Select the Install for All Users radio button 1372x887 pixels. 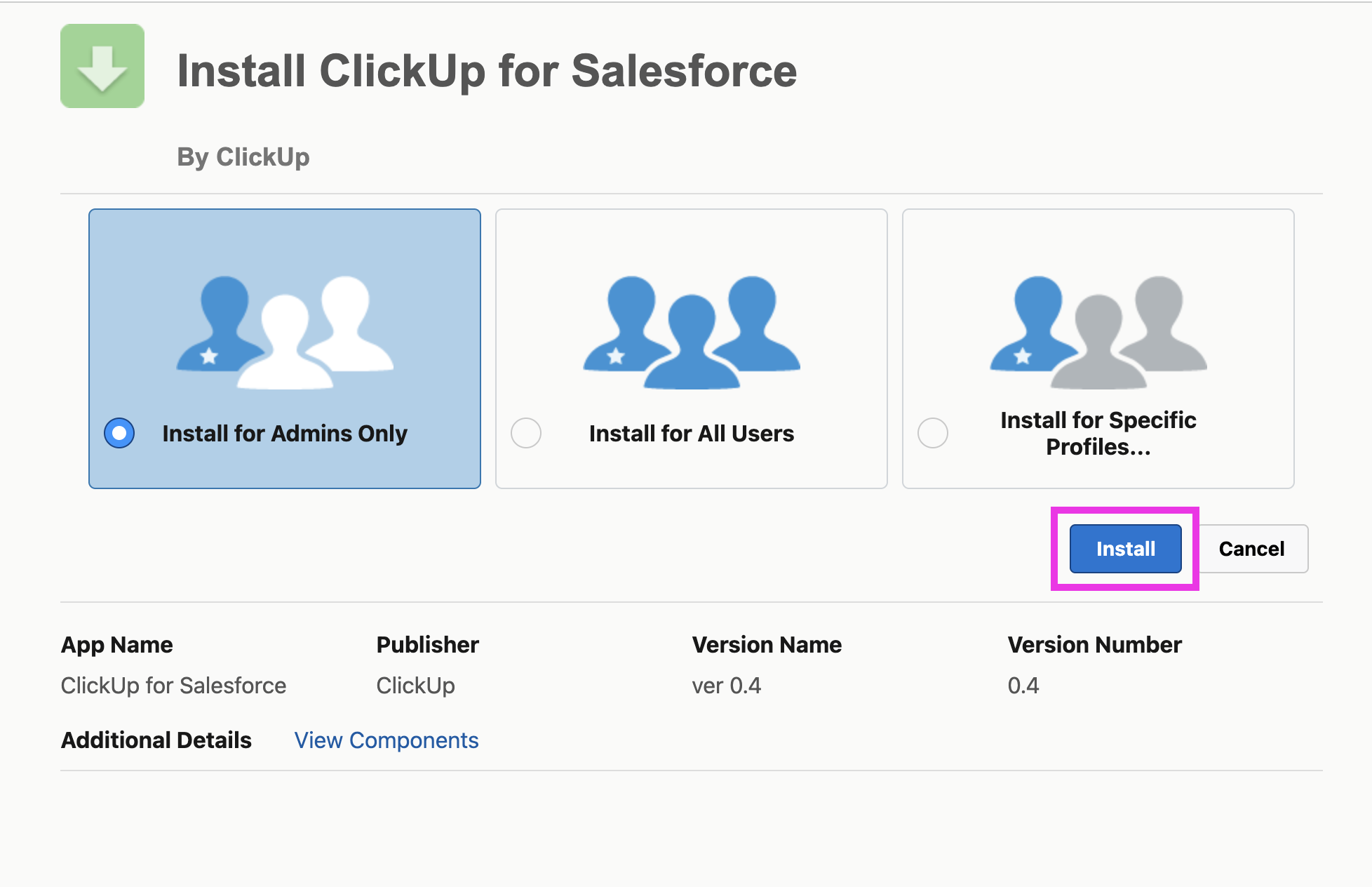coord(526,433)
